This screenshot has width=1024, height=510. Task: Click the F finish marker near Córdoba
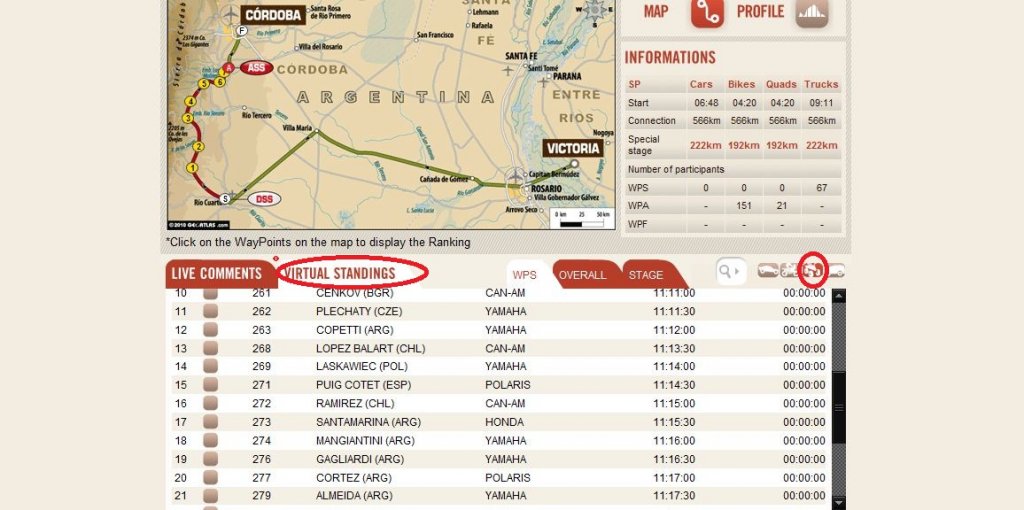(242, 31)
